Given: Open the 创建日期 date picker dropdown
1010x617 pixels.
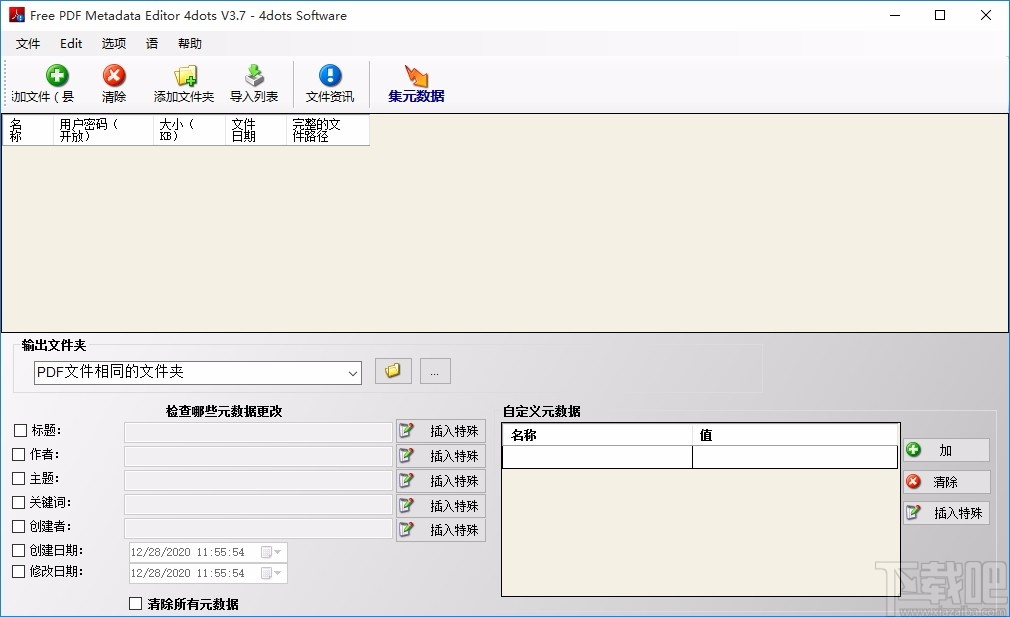Looking at the screenshot, I should [x=278, y=551].
